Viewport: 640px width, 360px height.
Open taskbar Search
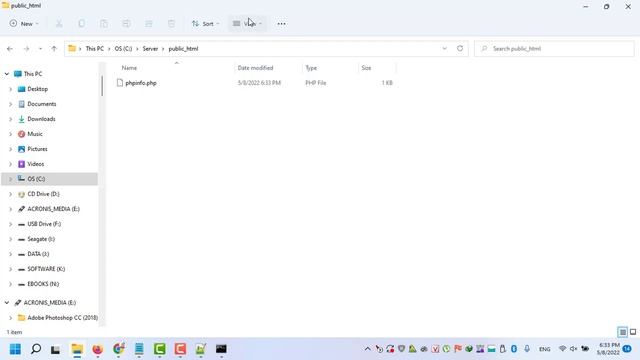[36, 349]
